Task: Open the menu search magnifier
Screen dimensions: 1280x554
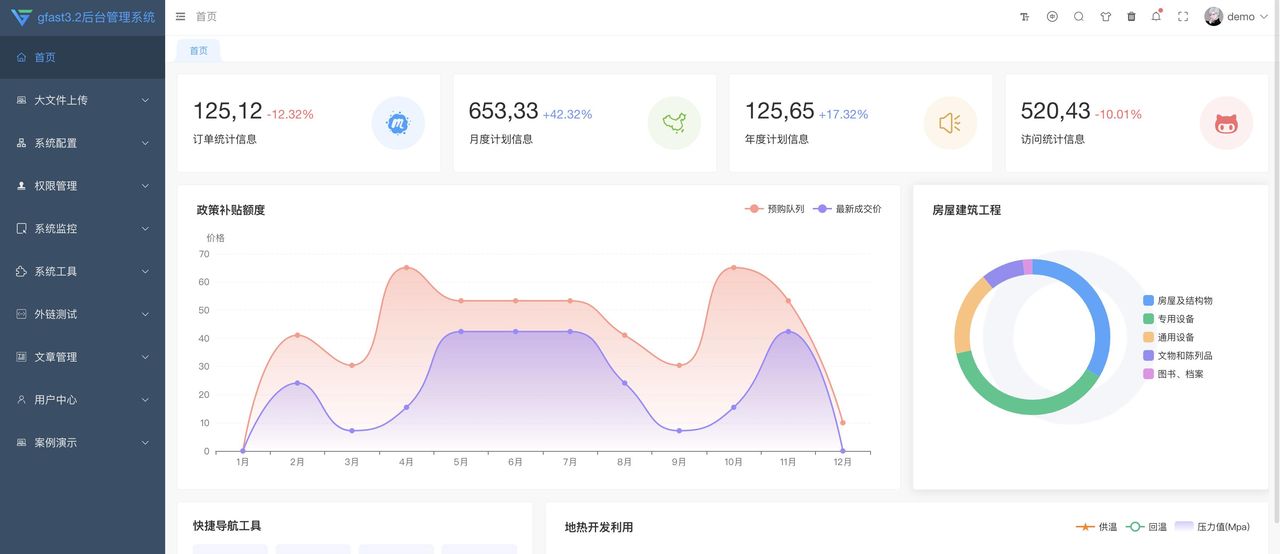Action: click(x=1079, y=17)
